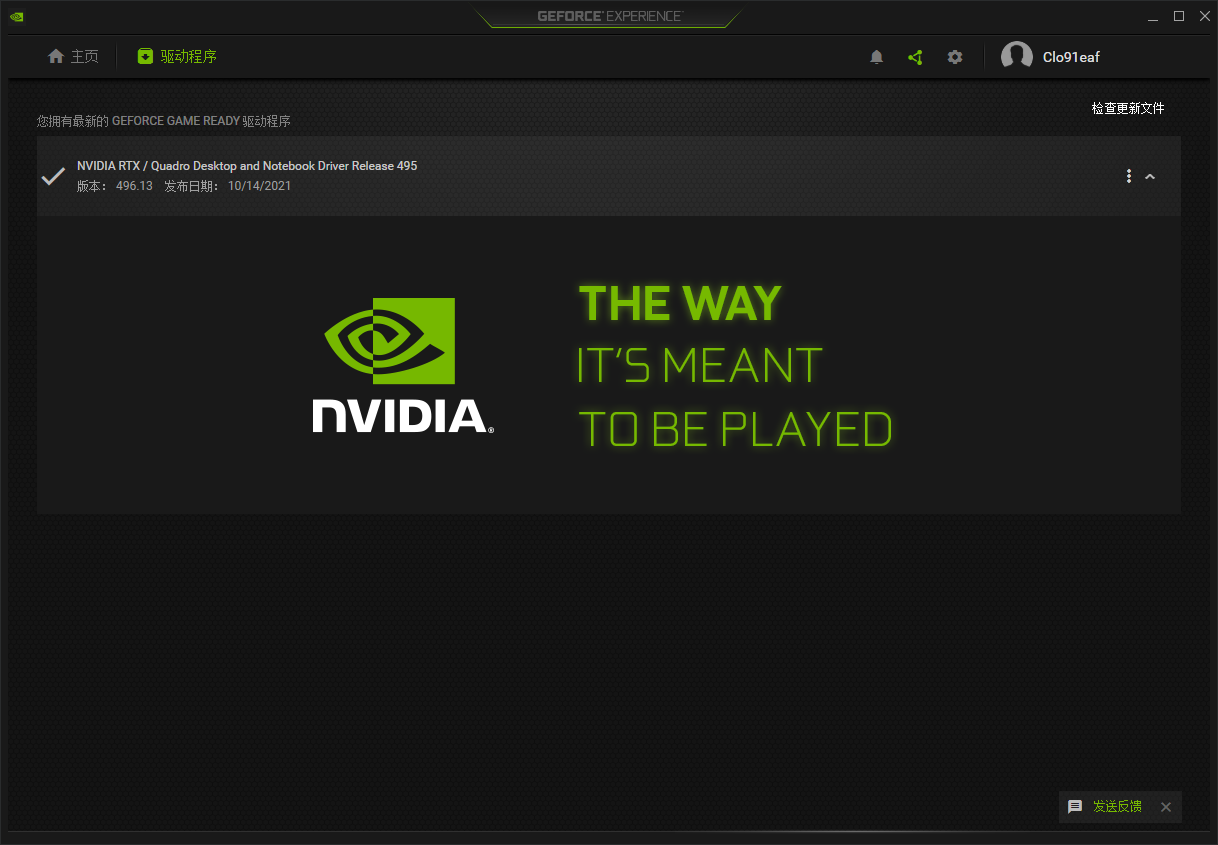Collapse the driver details chevron
The height and width of the screenshot is (845, 1218).
coord(1150,176)
